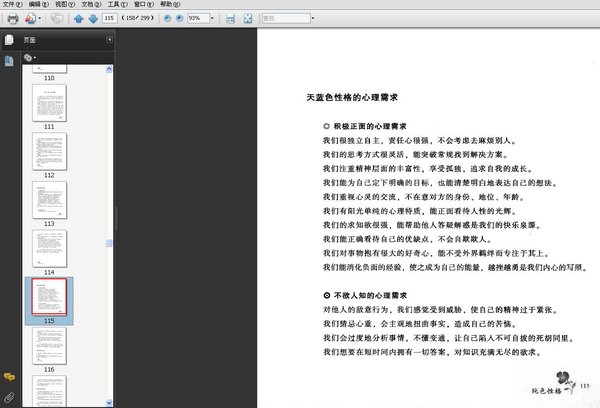Click the zoom percentage field showing 93%
Image resolution: width=600 pixels, height=408 pixels.
click(x=198, y=18)
